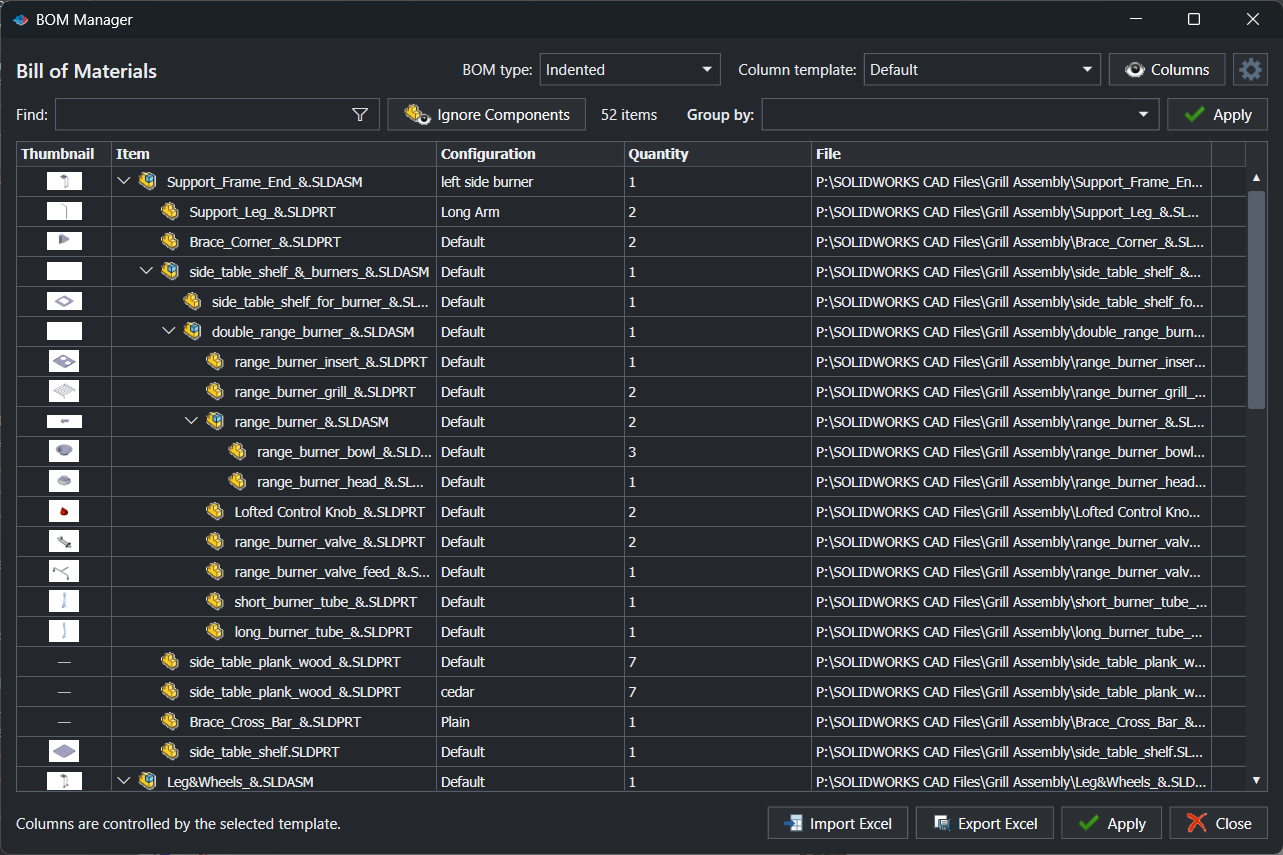
Task: Click the Columns button with eye icon
Action: pos(1167,70)
